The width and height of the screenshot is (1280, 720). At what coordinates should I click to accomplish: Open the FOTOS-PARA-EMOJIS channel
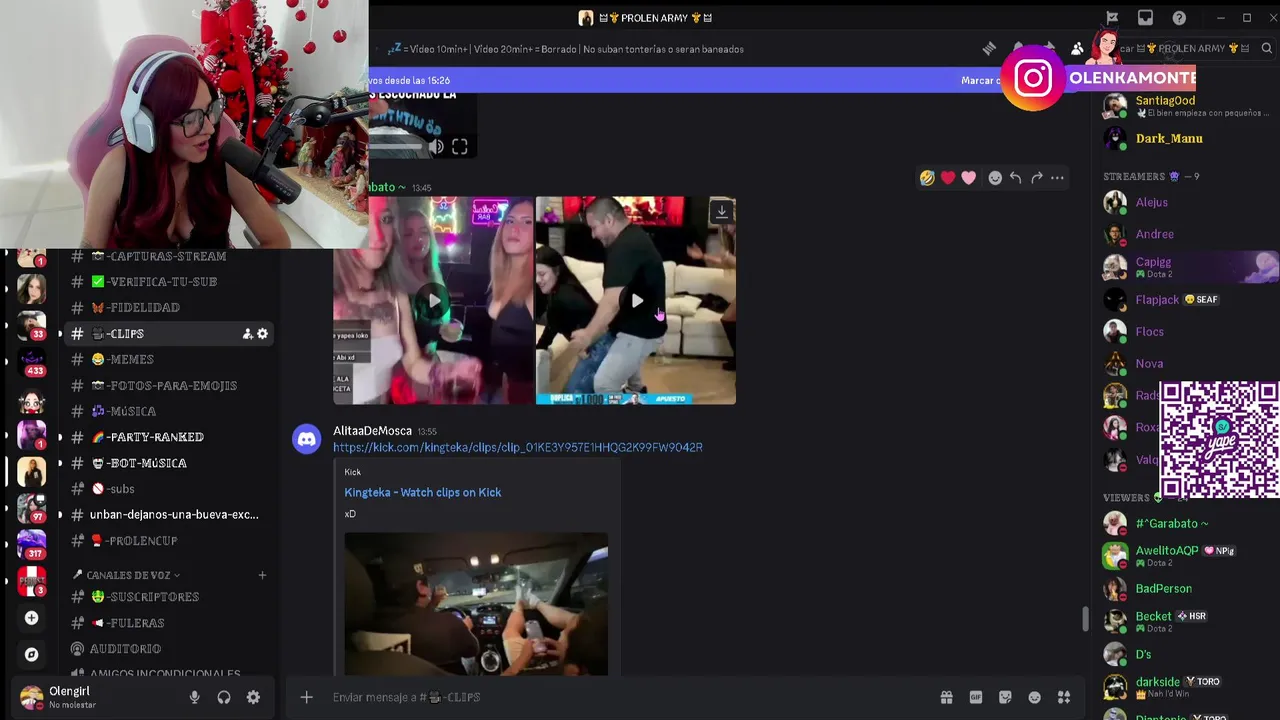pyautogui.click(x=167, y=385)
